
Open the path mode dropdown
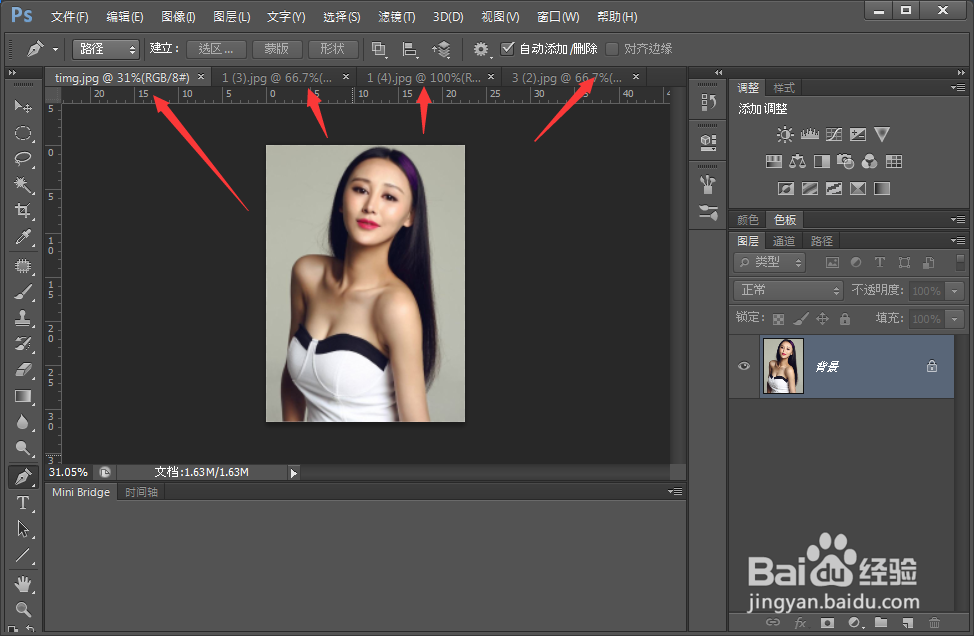(106, 49)
